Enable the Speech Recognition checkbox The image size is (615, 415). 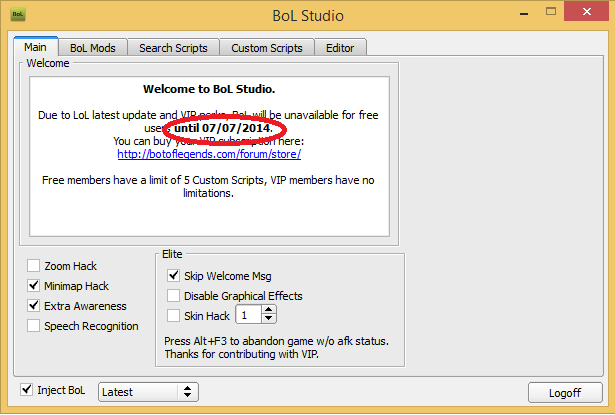(34, 326)
